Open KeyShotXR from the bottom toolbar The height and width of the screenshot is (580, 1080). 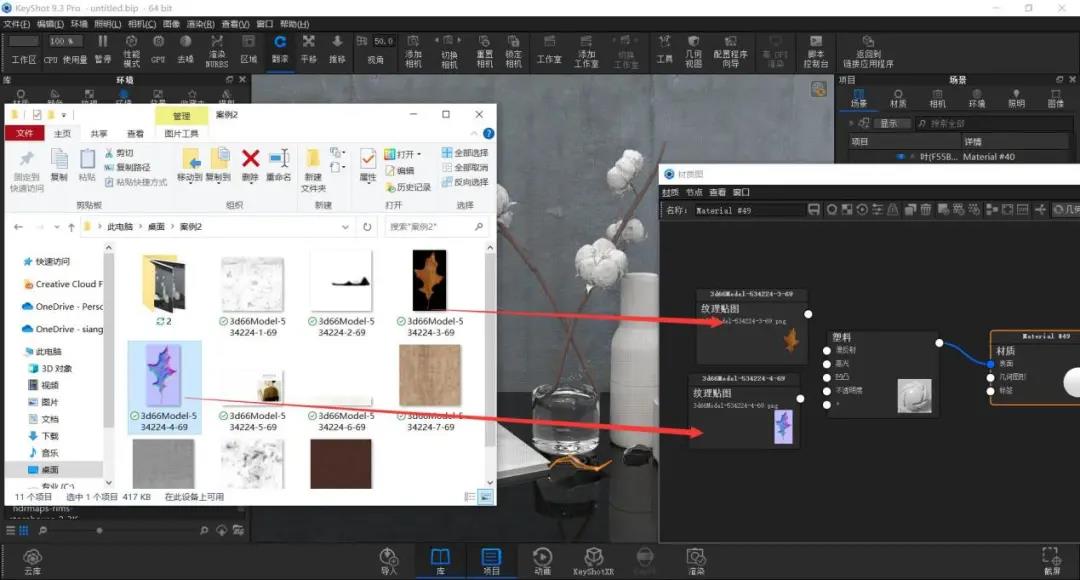coord(593,561)
